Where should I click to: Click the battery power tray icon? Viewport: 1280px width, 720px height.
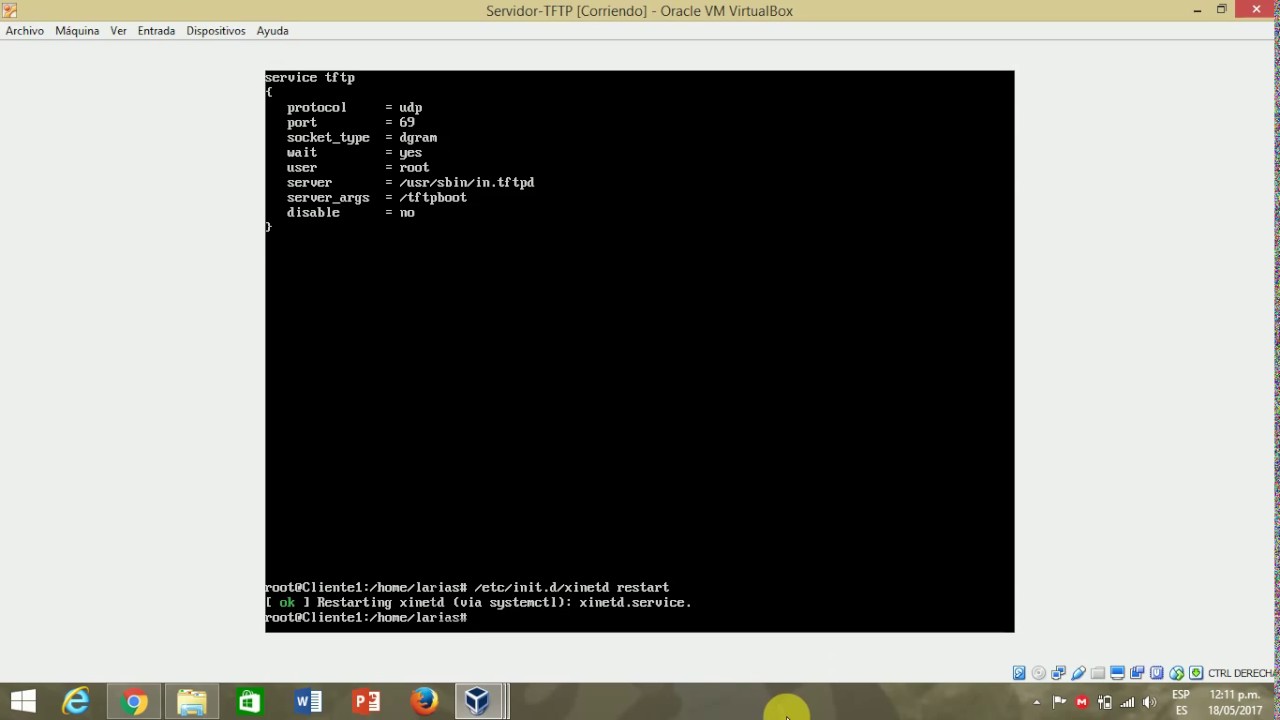[x=1105, y=702]
